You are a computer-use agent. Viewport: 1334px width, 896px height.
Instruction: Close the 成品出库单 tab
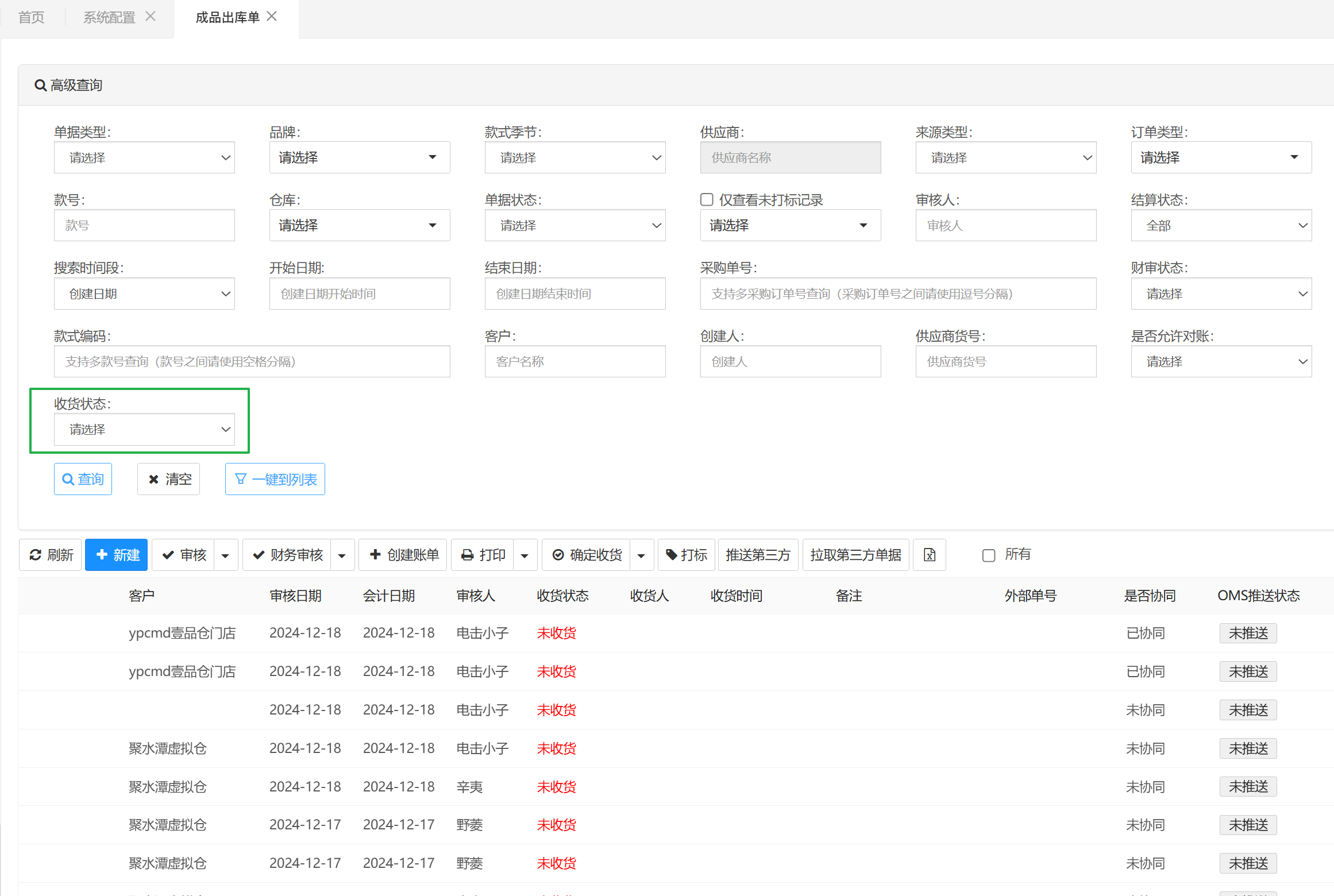tap(272, 17)
